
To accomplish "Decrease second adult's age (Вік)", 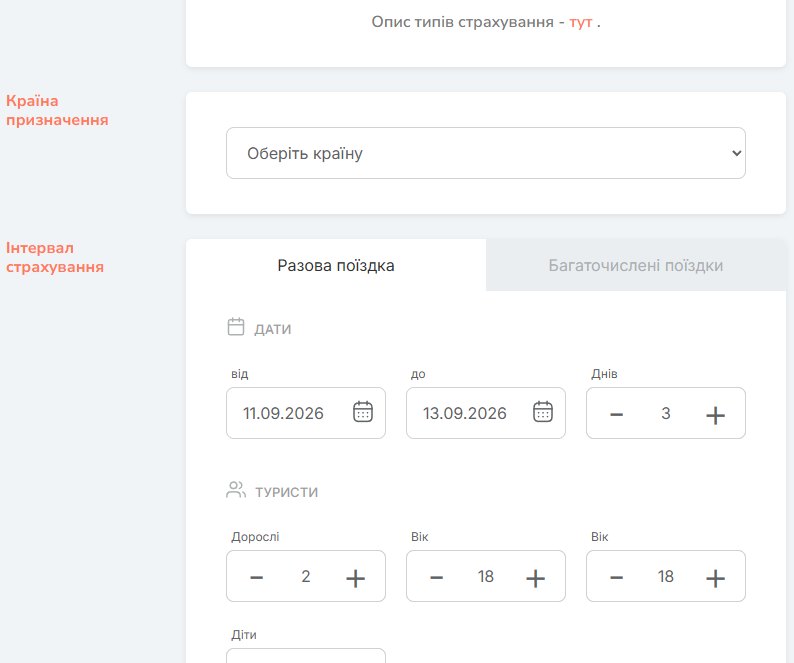I will coord(616,578).
